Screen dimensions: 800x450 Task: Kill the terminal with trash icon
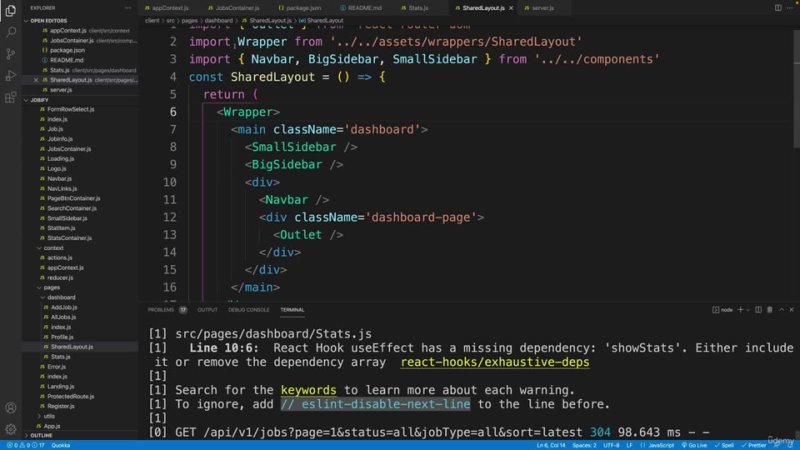pyautogui.click(x=770, y=310)
